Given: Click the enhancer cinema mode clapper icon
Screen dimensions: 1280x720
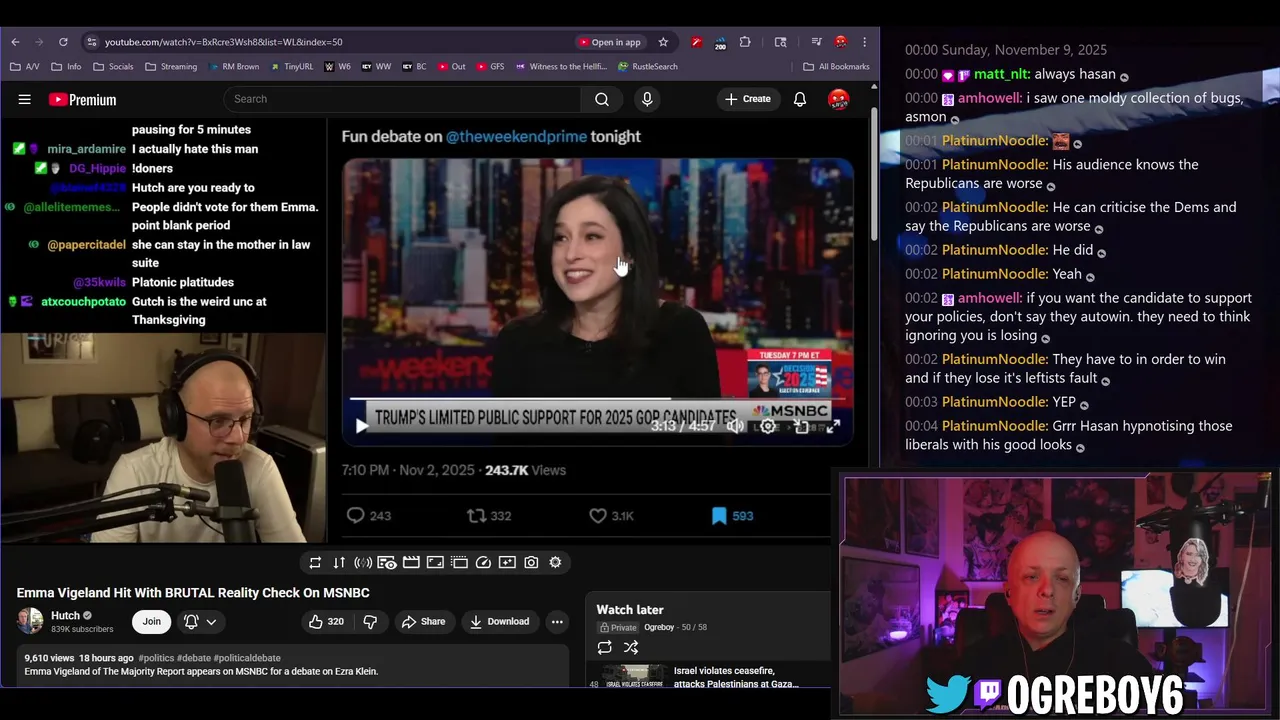Looking at the screenshot, I should 411,563.
